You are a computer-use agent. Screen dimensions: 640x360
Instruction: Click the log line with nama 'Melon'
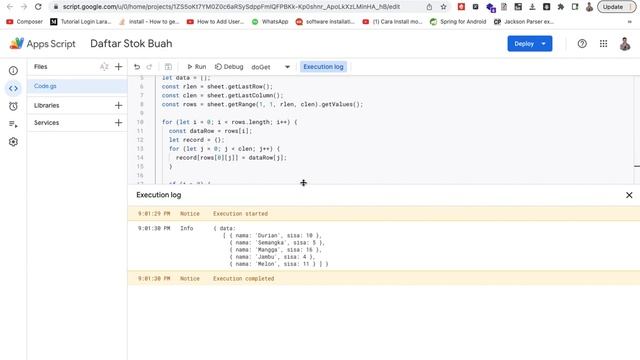point(279,264)
